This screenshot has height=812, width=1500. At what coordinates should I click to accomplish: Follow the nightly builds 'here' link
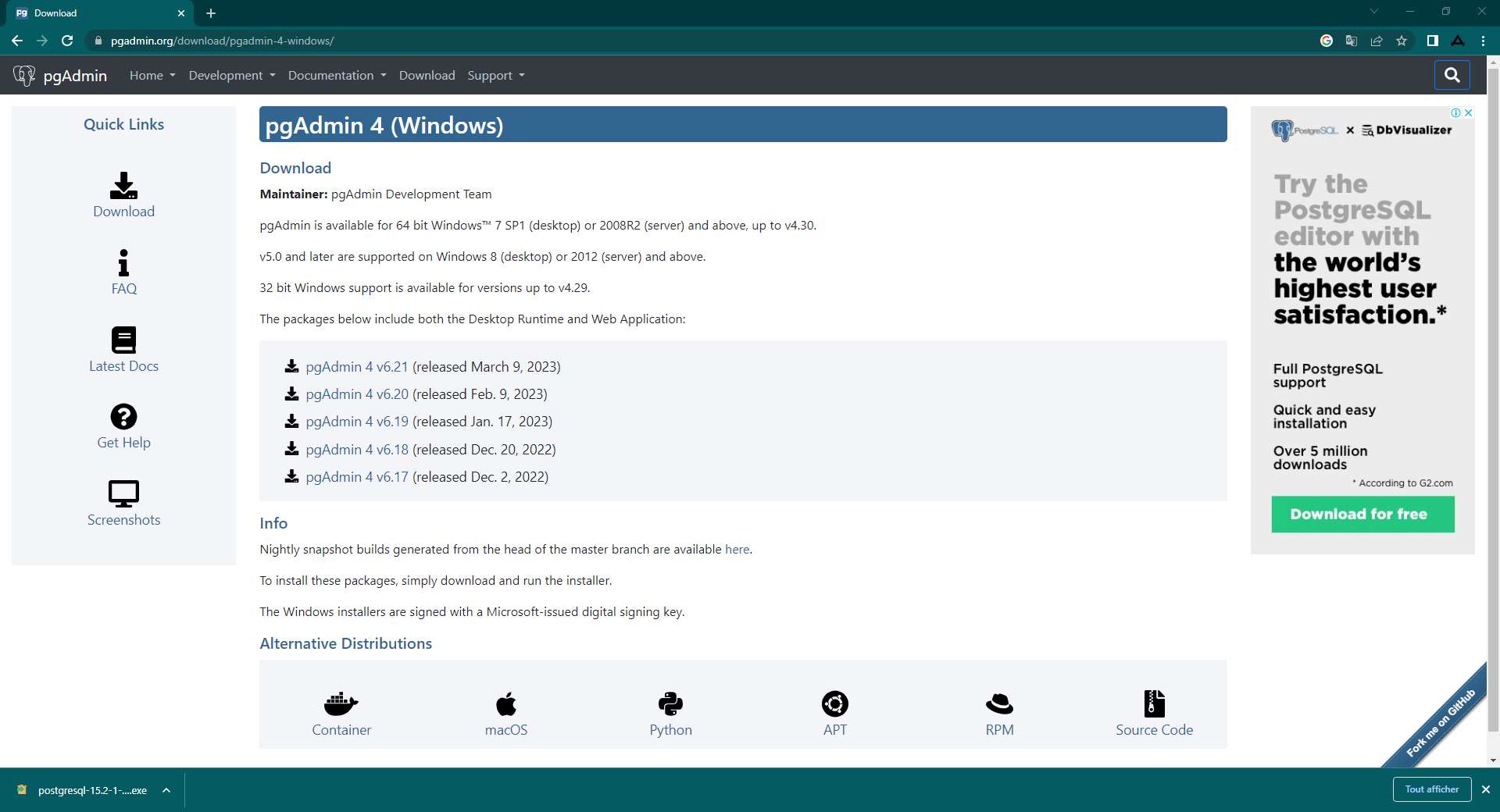pyautogui.click(x=737, y=549)
